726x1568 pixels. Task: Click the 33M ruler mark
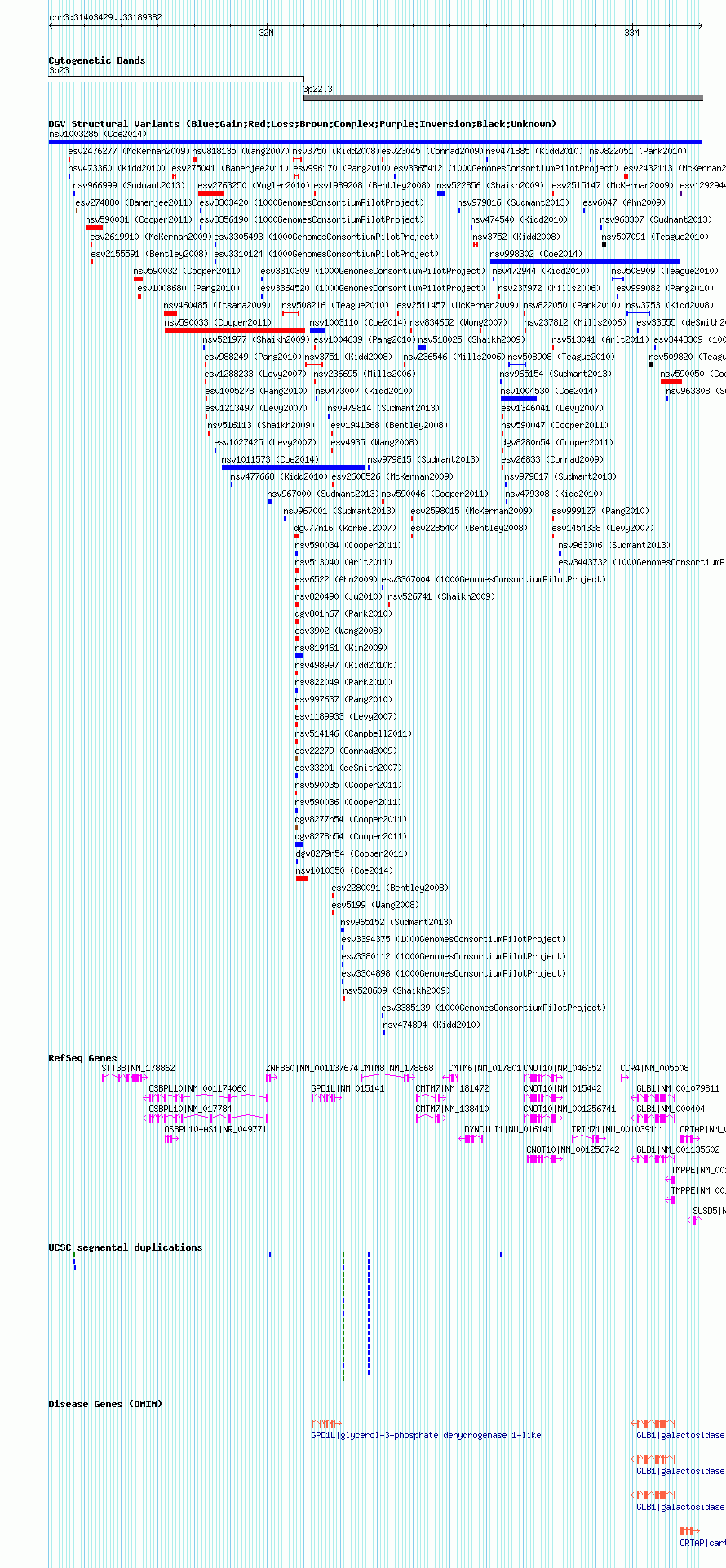(x=631, y=33)
